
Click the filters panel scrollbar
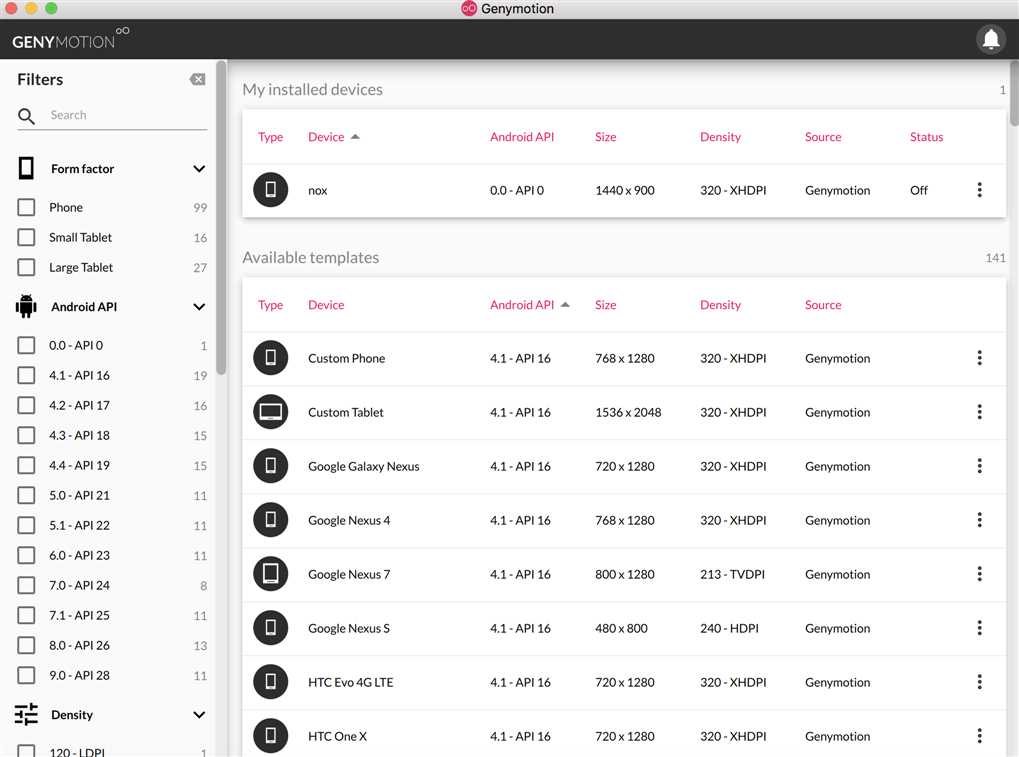pyautogui.click(x=222, y=218)
